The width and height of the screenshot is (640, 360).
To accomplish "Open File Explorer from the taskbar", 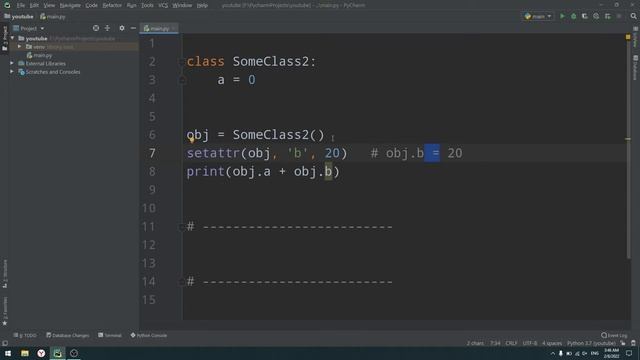I will (25, 353).
